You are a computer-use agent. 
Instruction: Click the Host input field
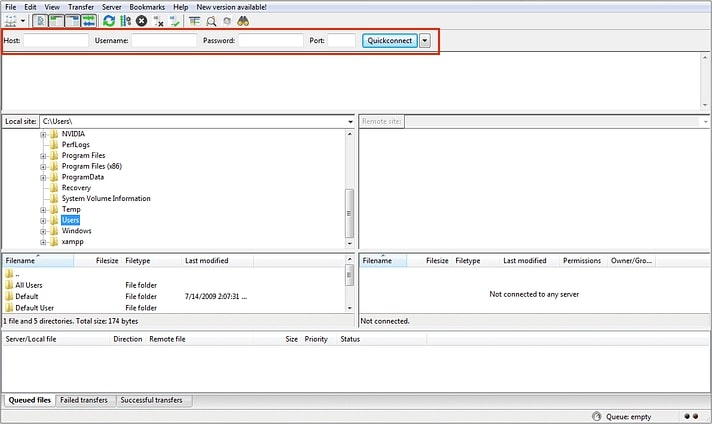56,40
